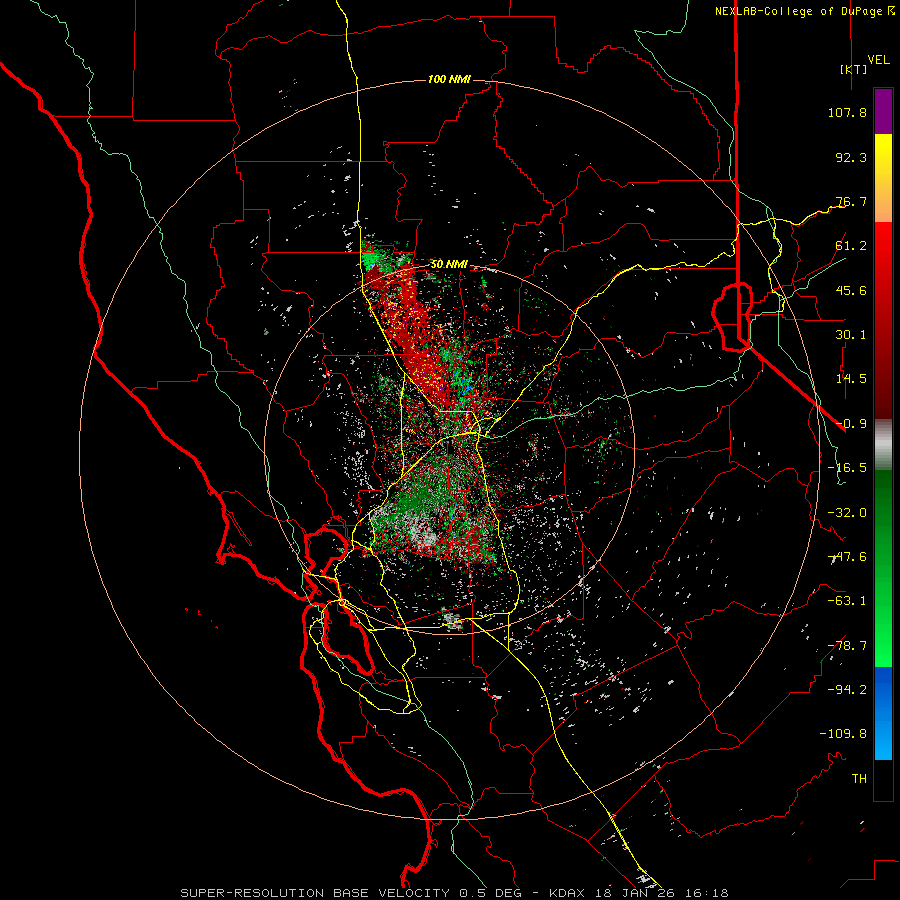Screen dimensions: 900x900
Task: Select the -109.8 velocity scale value
Action: pos(843,734)
